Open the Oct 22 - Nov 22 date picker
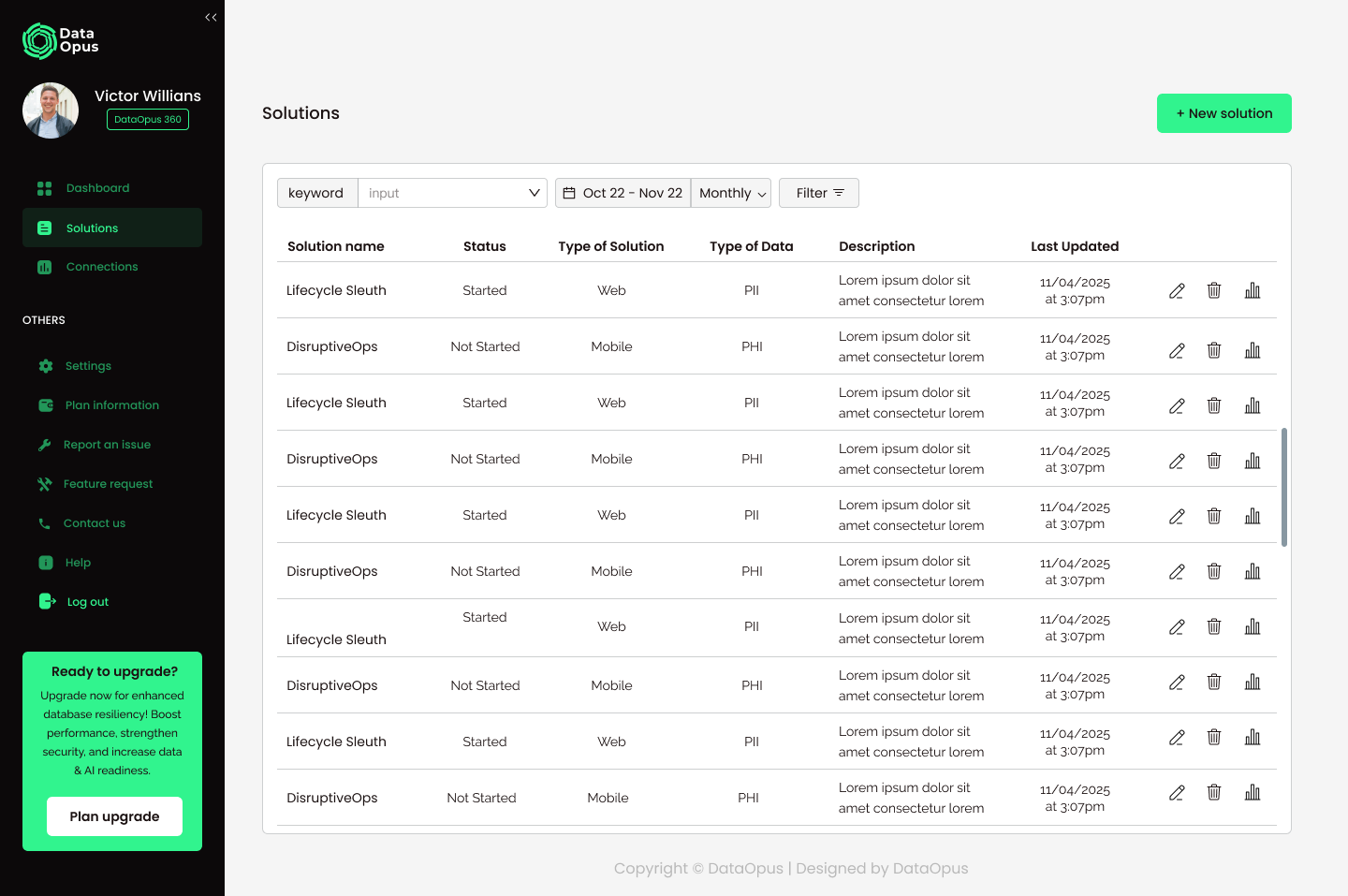Viewport: 1348px width, 896px height. click(x=623, y=193)
